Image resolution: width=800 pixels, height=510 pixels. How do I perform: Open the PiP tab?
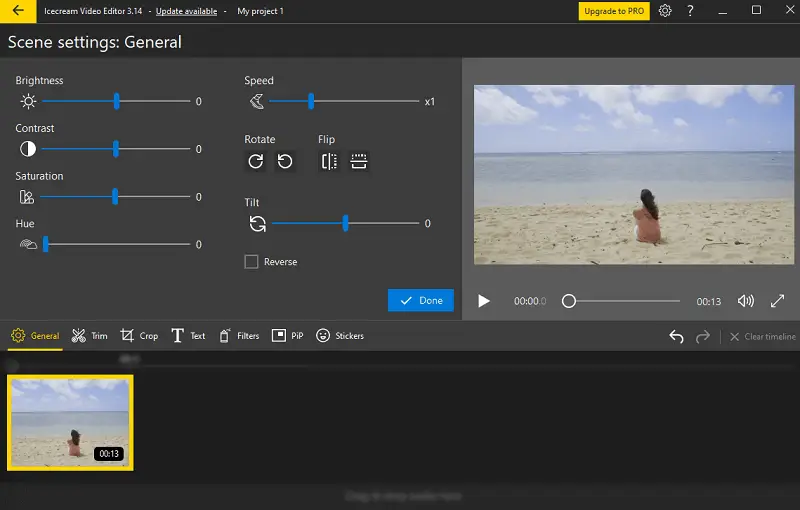(x=288, y=336)
